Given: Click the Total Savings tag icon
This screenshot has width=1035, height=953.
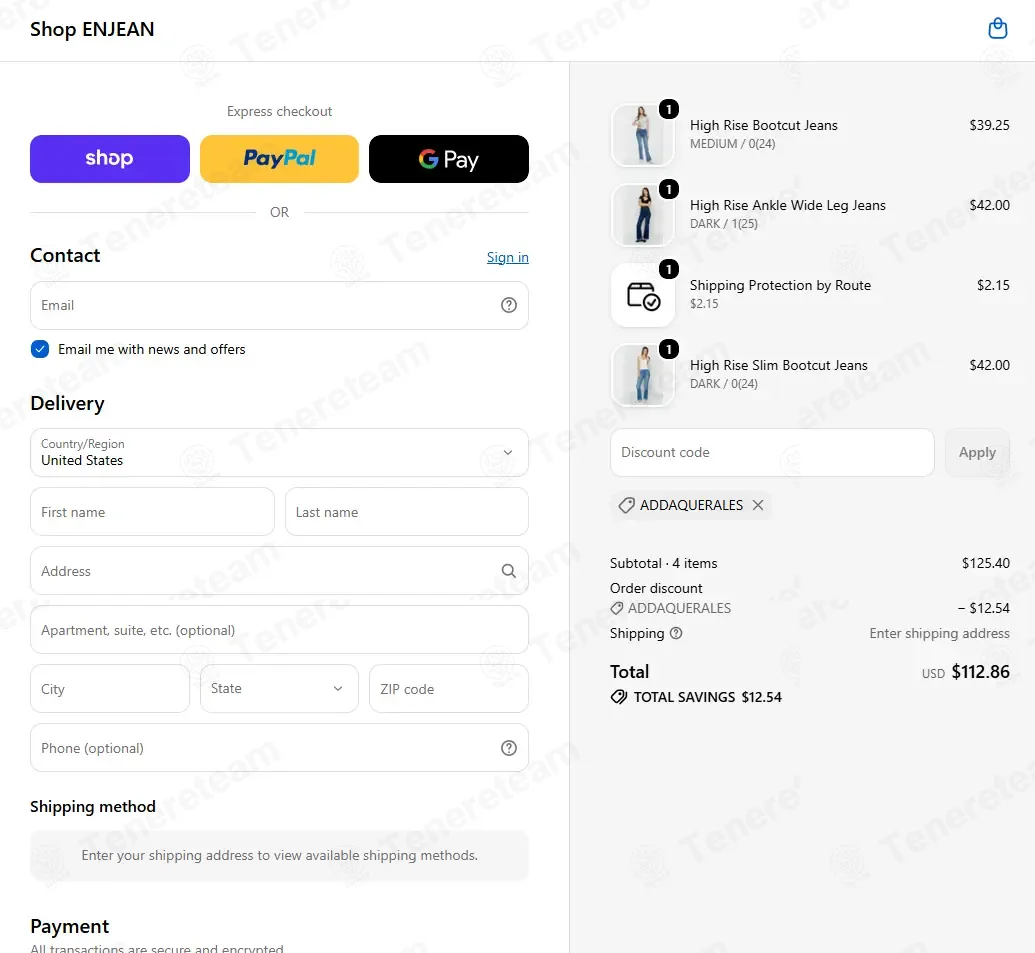Looking at the screenshot, I should (618, 697).
